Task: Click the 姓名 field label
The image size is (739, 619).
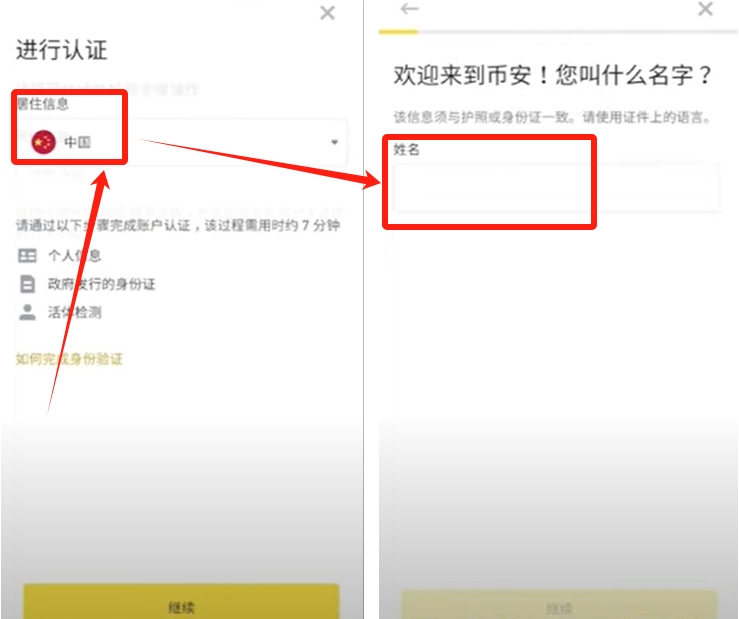Action: point(406,150)
